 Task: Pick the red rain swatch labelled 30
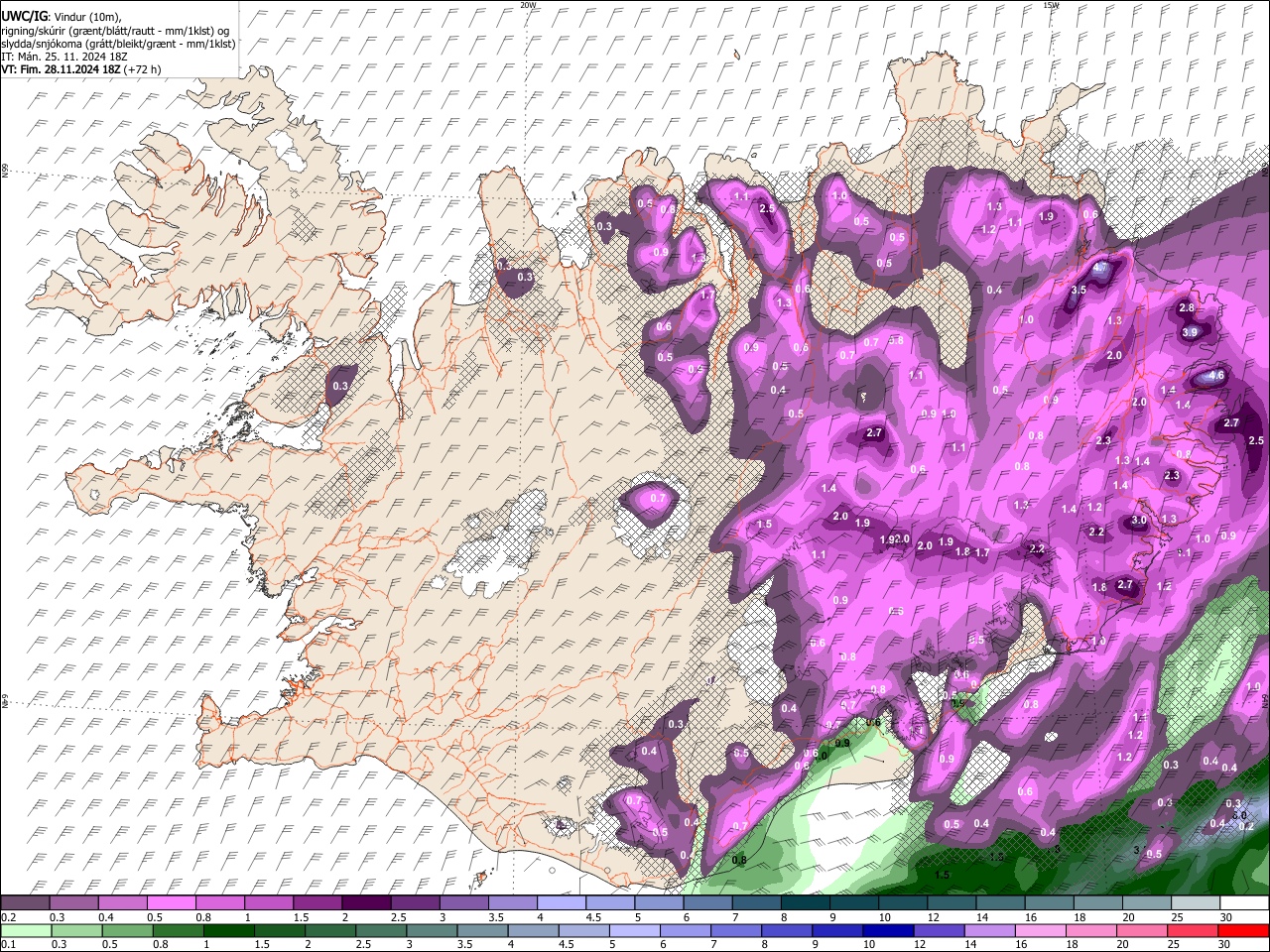tap(1242, 930)
